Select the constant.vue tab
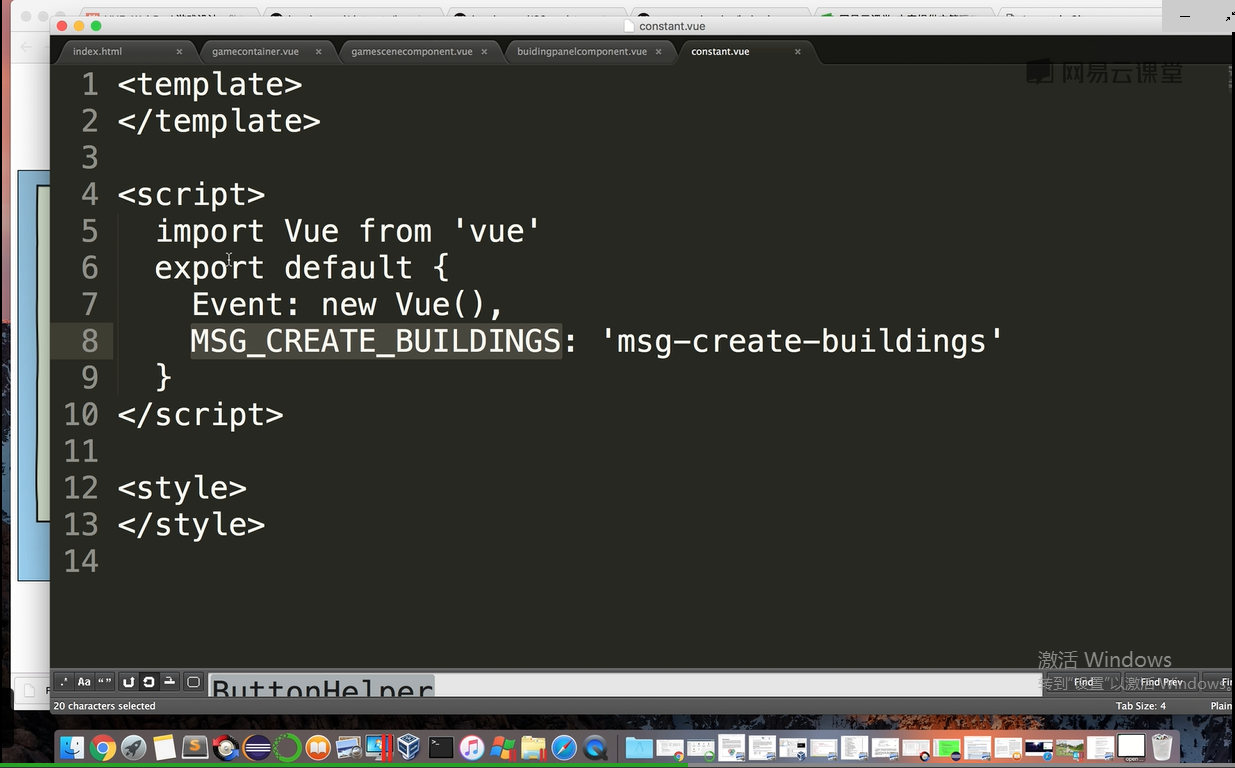 (x=720, y=51)
